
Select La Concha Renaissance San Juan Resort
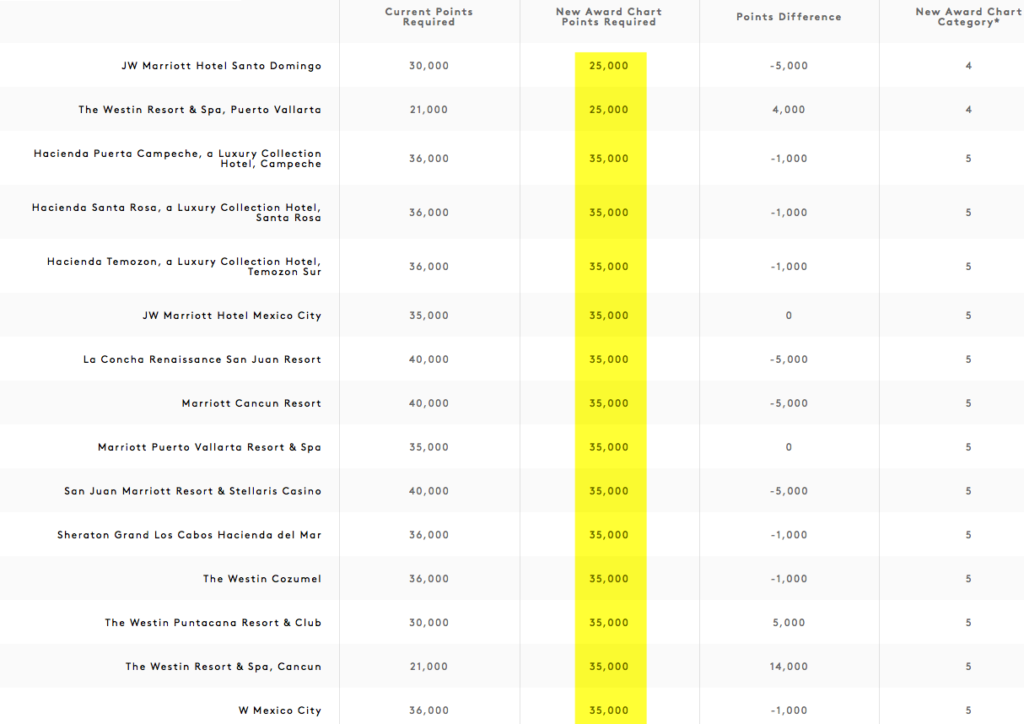click(202, 360)
